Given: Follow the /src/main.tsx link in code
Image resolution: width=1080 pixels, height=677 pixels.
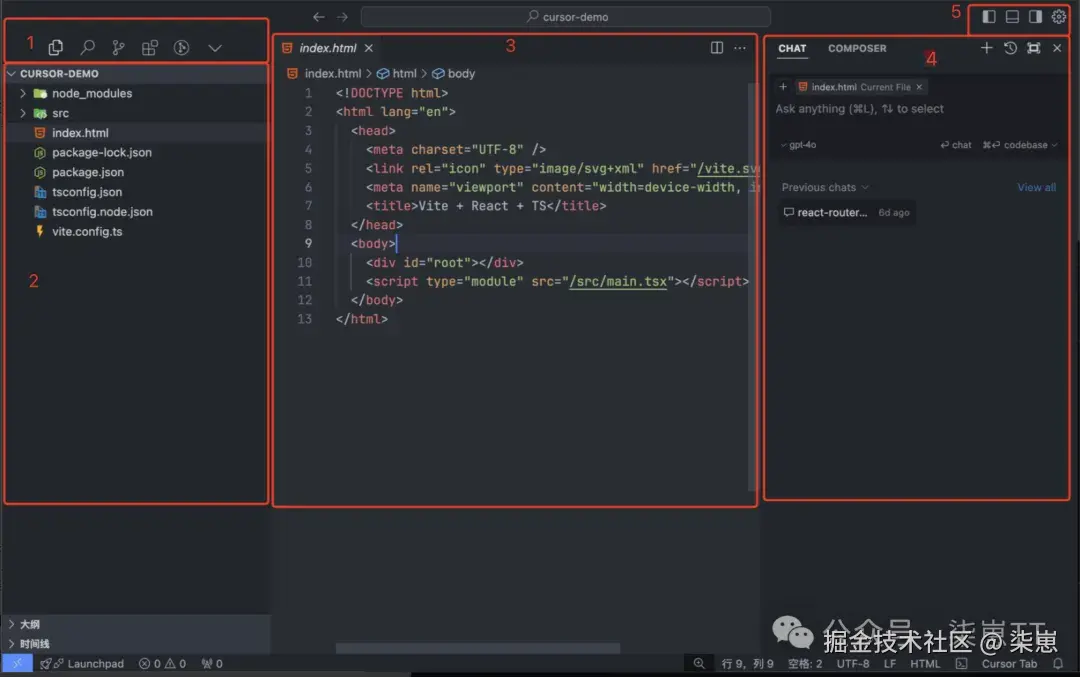Looking at the screenshot, I should pos(618,281).
